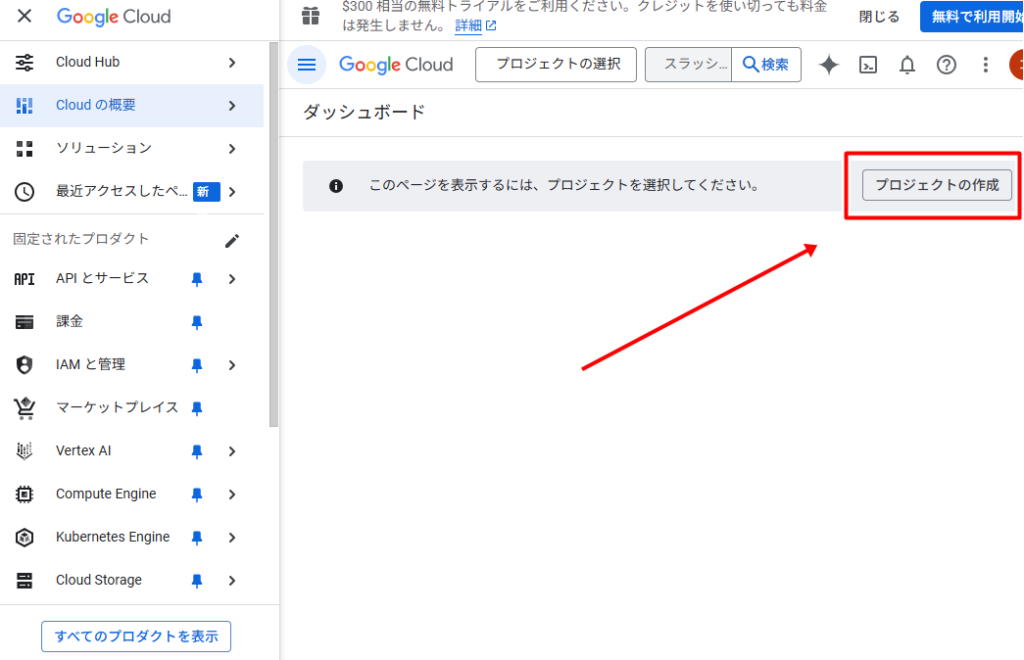Viewport: 1024px width, 660px height.
Task: Click the gift icon on the trial banner
Action: (310, 16)
